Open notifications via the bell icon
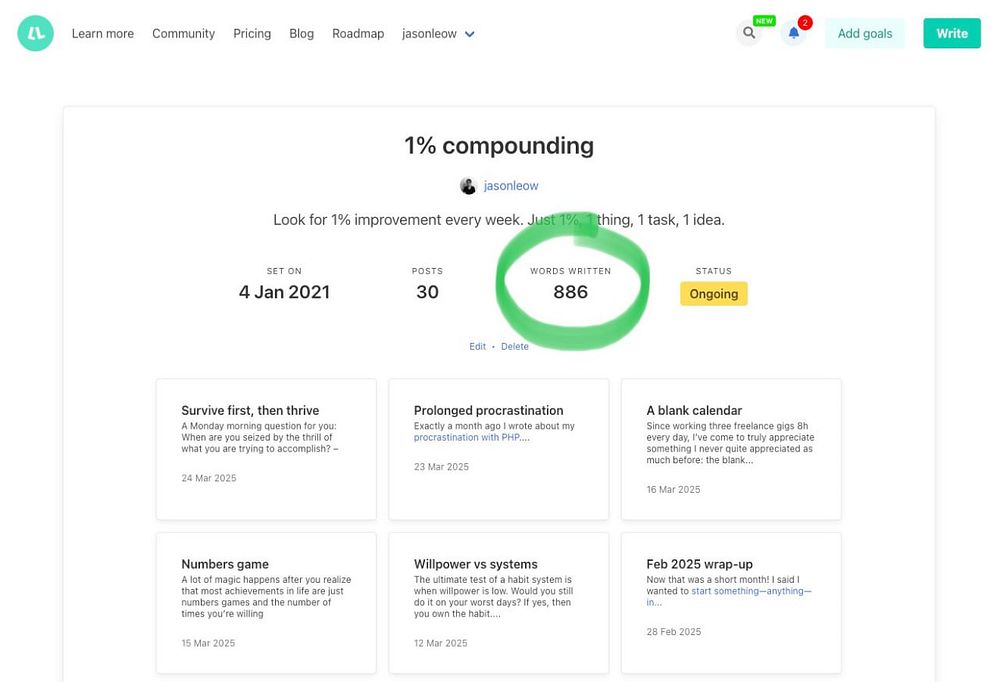This screenshot has height=682, width=1000. coord(793,33)
